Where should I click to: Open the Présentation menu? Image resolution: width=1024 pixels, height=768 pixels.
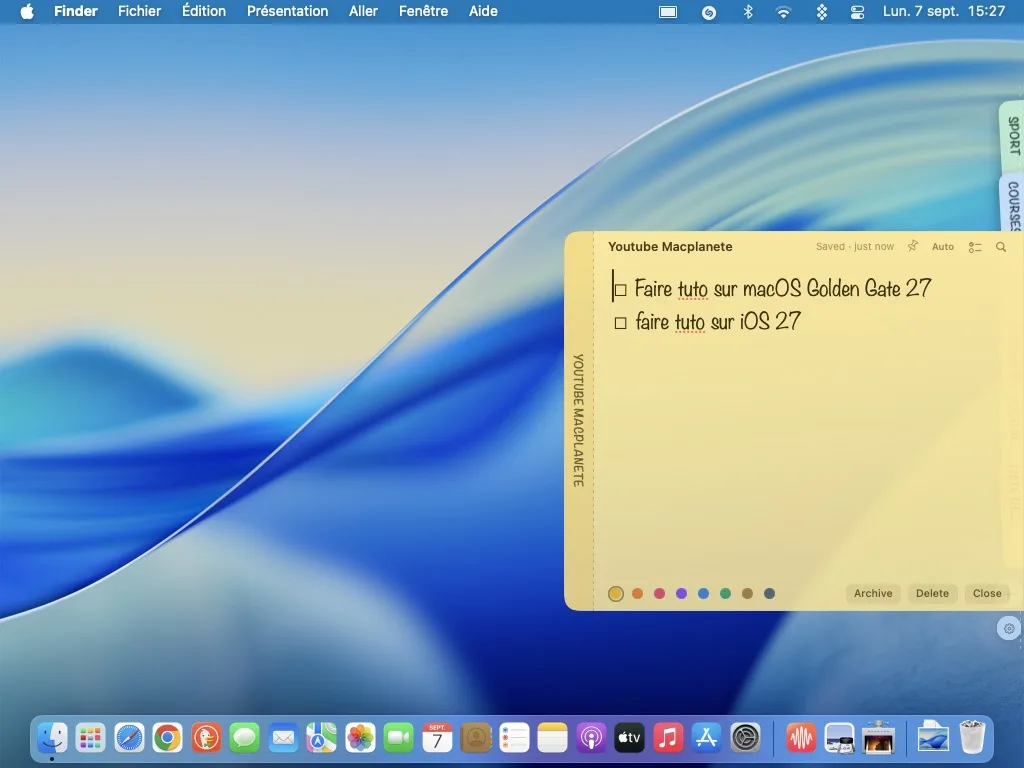point(287,11)
